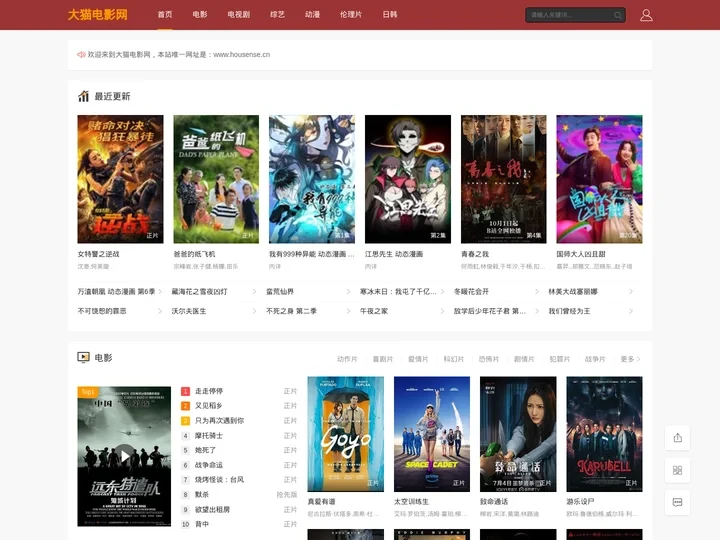
Task: Open ranked movie 又见稻乡
Action: (208, 406)
